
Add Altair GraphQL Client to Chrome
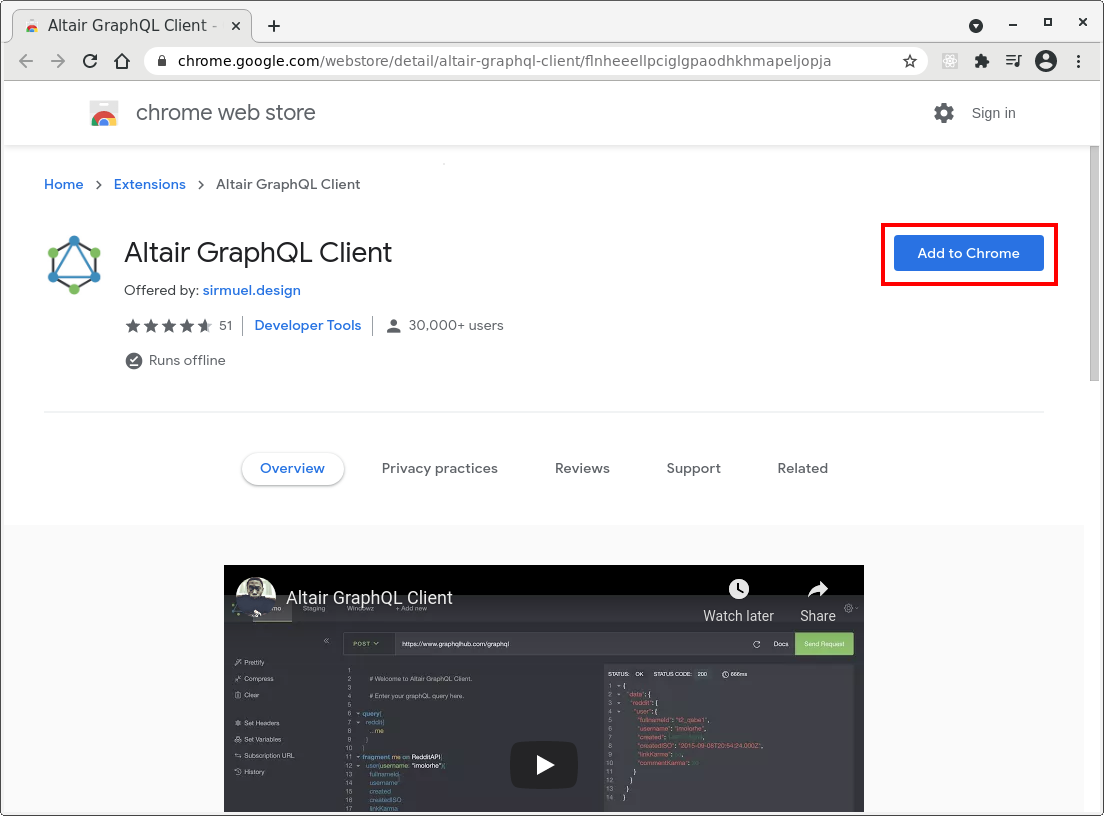pos(968,253)
